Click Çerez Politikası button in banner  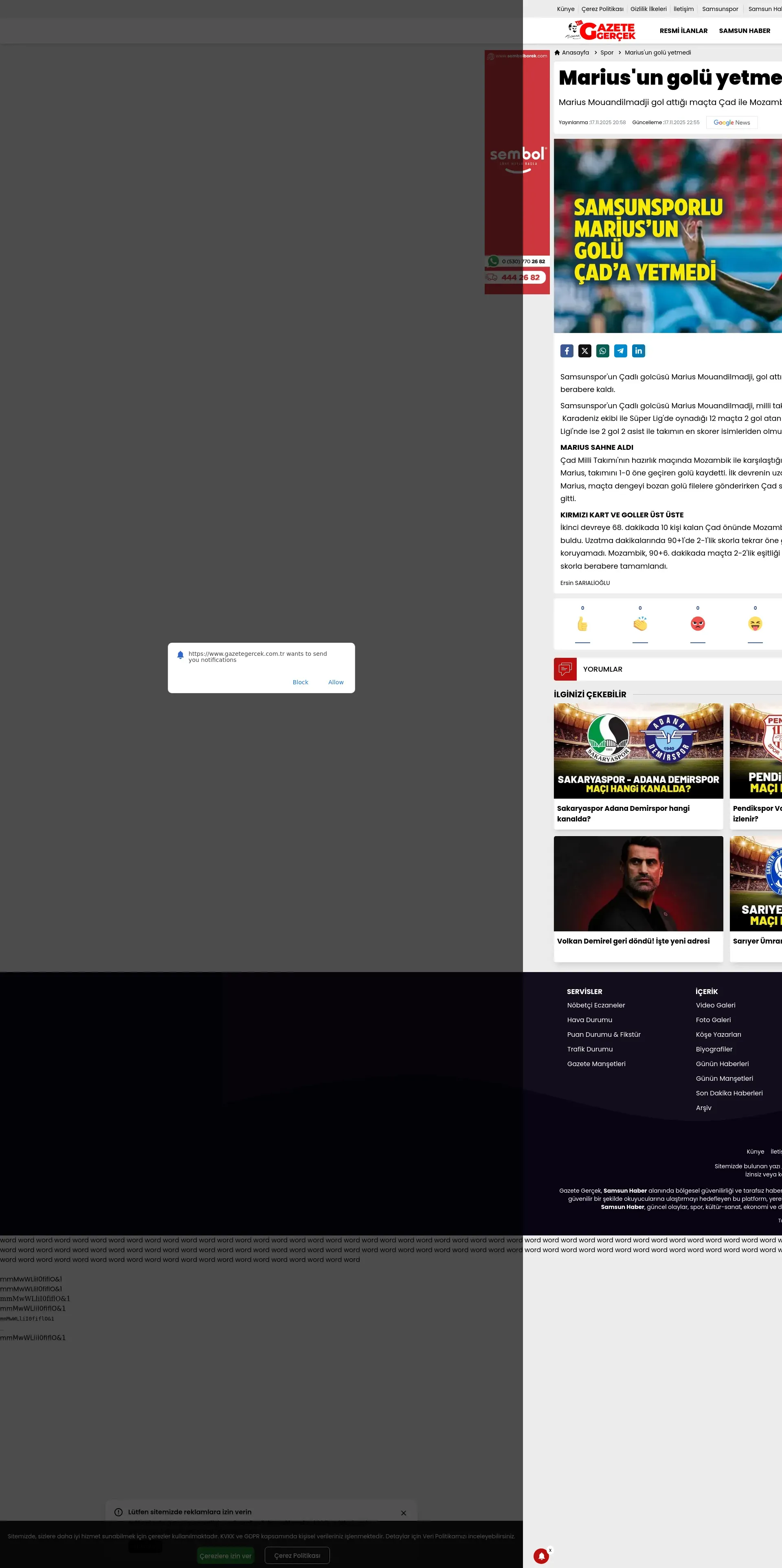297,1555
